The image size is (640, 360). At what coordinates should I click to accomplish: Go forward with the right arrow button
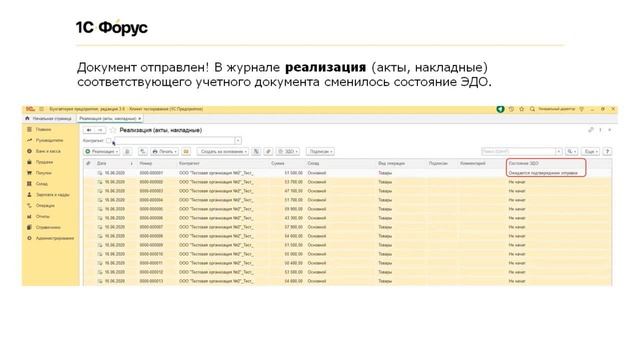(x=100, y=130)
